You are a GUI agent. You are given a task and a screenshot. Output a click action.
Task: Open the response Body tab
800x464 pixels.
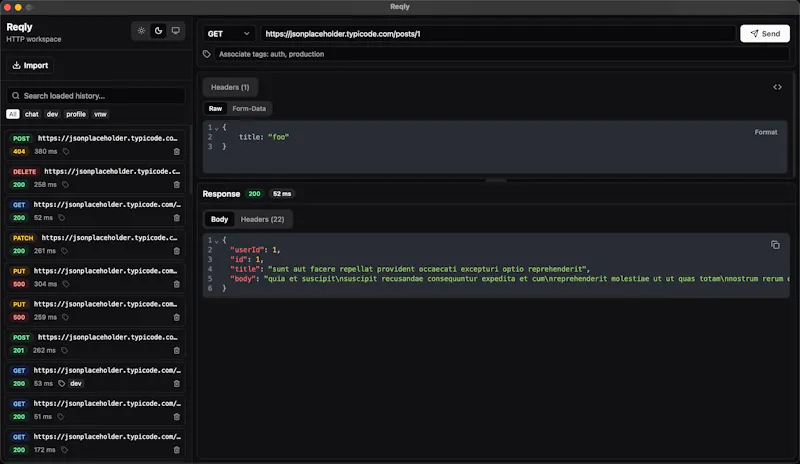click(219, 219)
